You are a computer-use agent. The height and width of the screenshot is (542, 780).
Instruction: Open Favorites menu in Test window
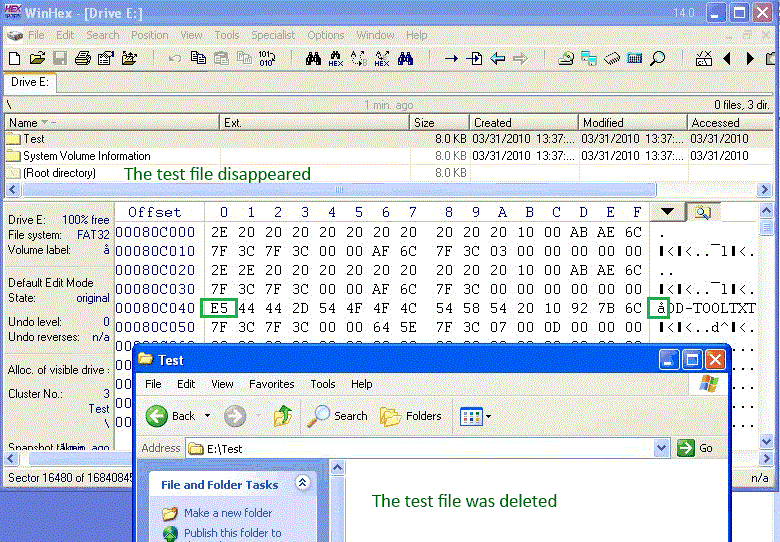click(272, 384)
